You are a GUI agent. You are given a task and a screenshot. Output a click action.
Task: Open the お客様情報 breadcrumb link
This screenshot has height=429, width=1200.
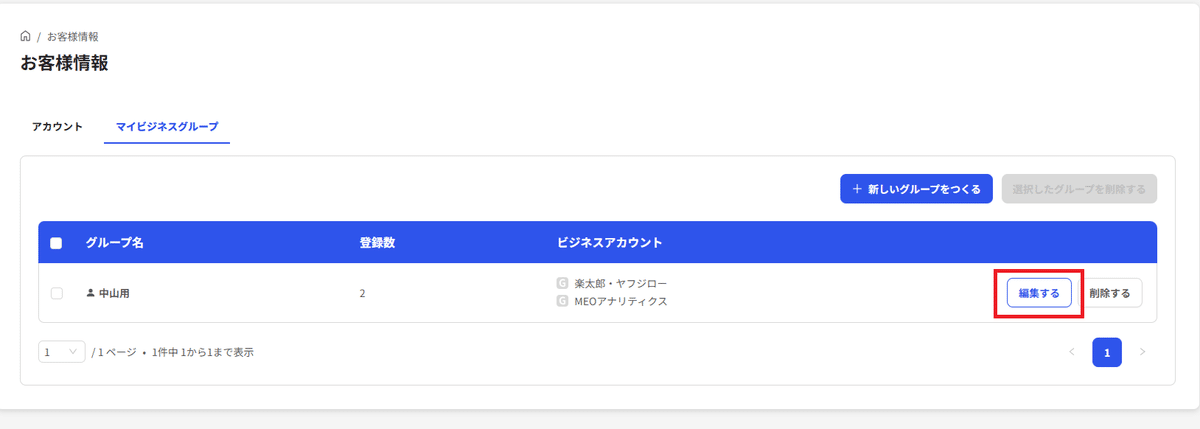click(x=72, y=36)
